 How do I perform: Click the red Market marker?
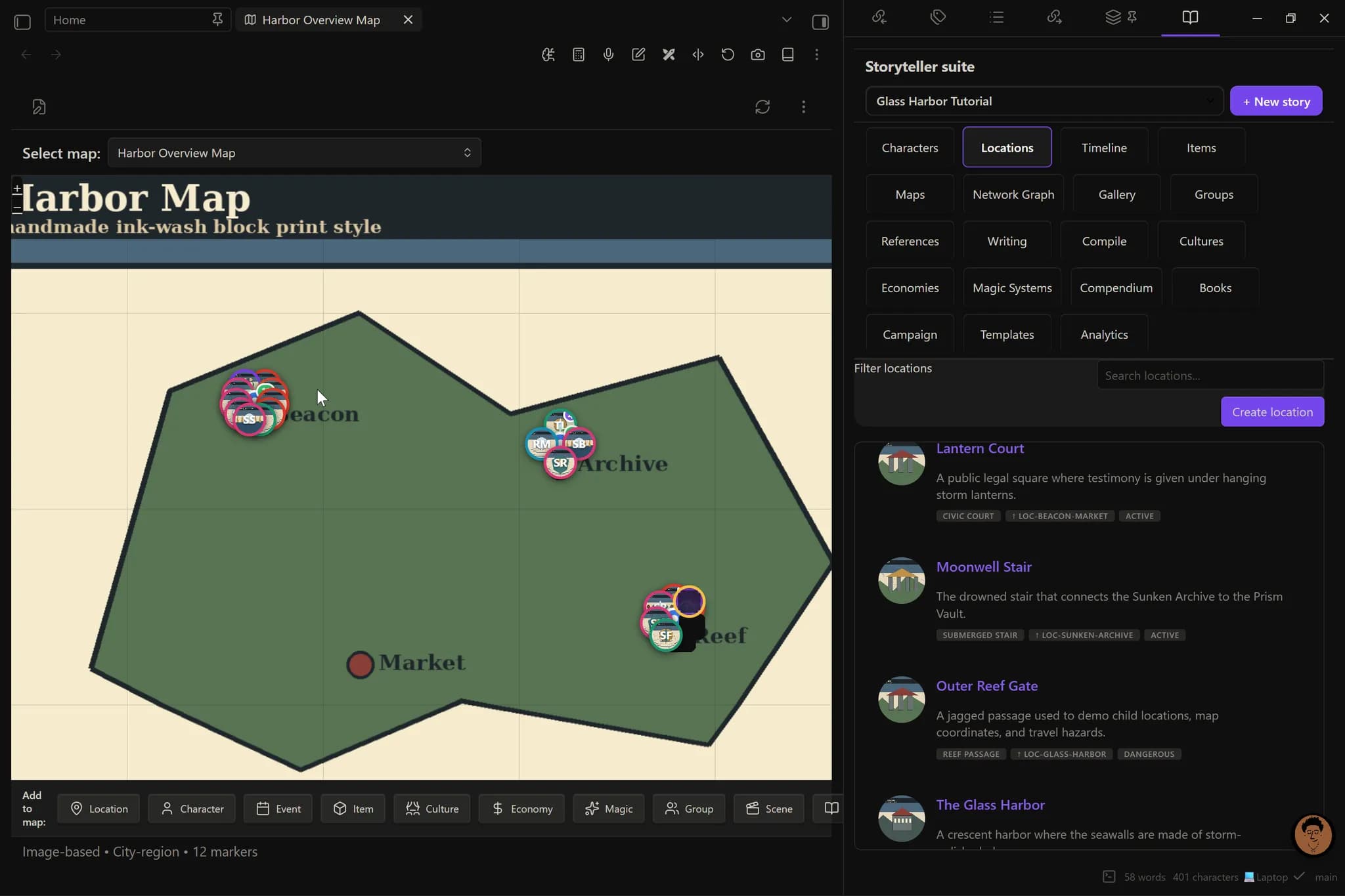(360, 664)
